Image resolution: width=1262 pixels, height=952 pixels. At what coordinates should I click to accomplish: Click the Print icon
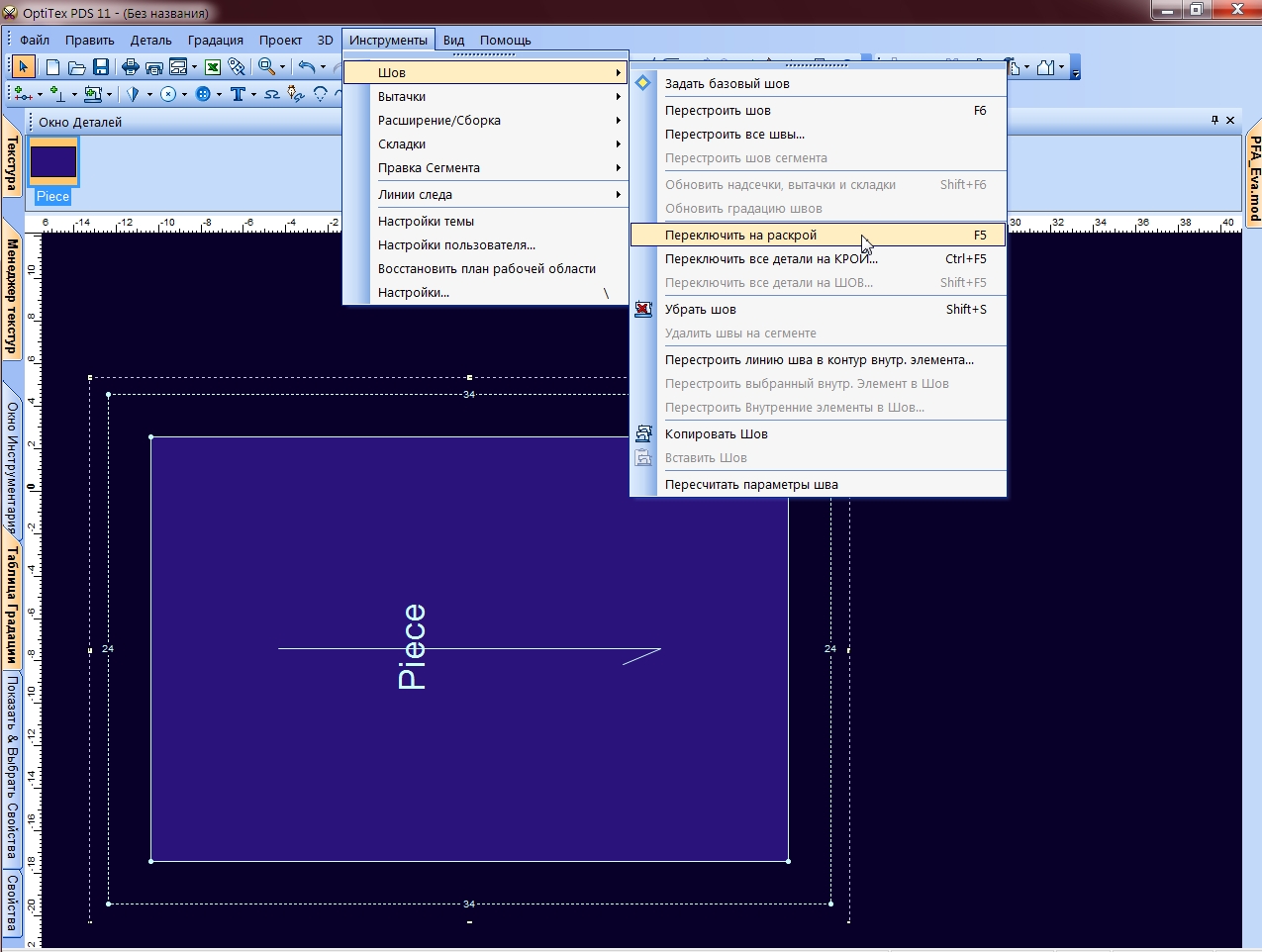[x=130, y=67]
